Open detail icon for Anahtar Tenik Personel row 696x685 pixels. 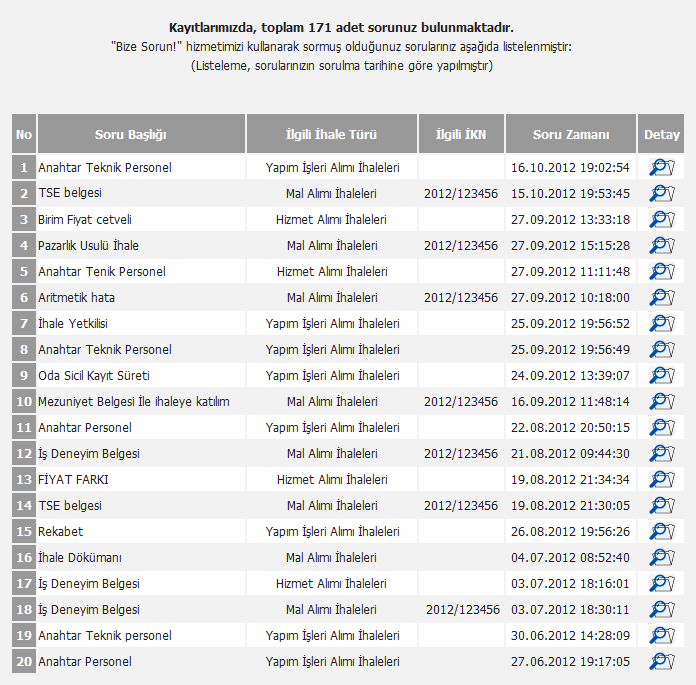pos(662,271)
